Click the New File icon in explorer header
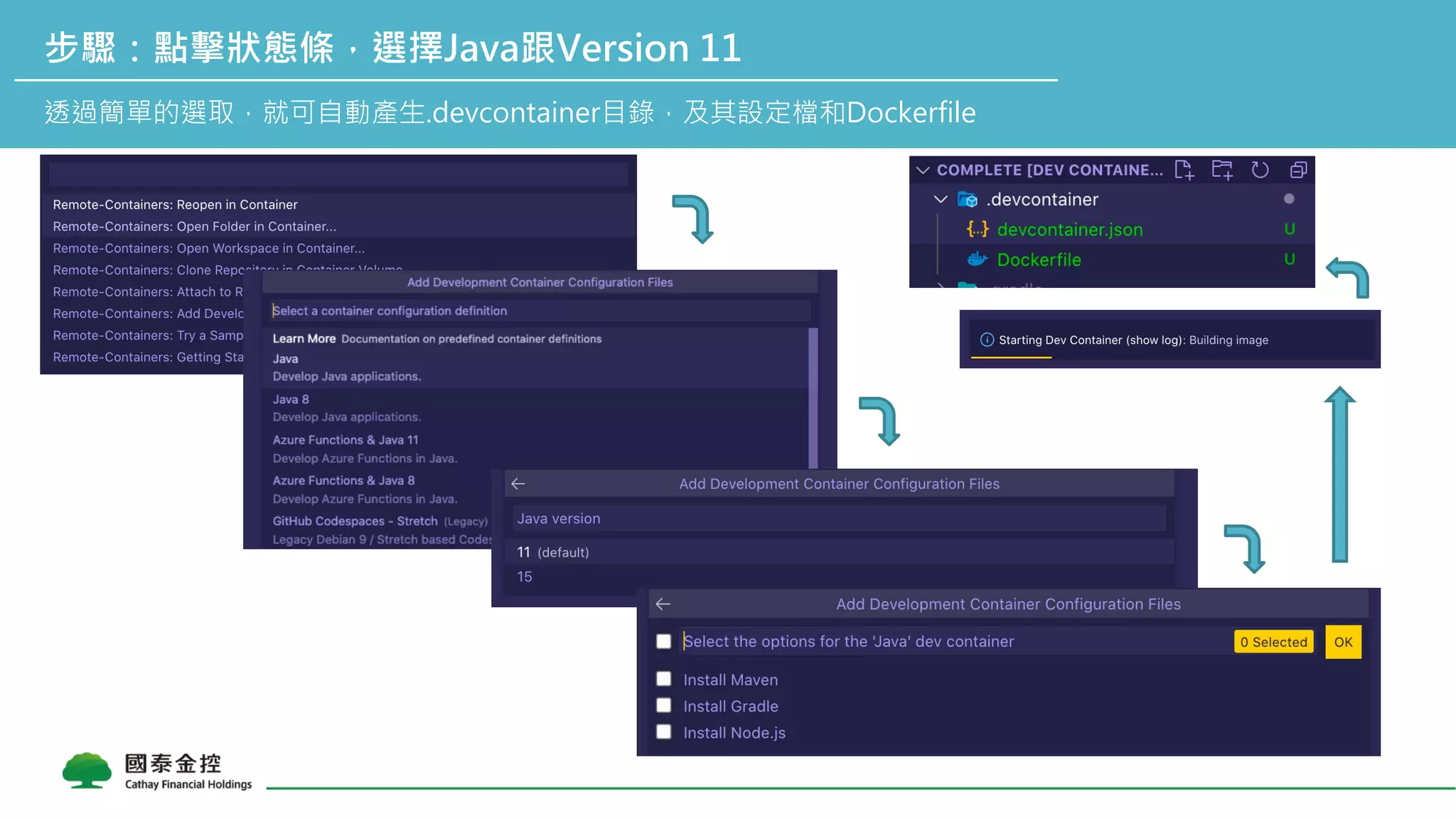The height and width of the screenshot is (819, 1456). (x=1184, y=170)
